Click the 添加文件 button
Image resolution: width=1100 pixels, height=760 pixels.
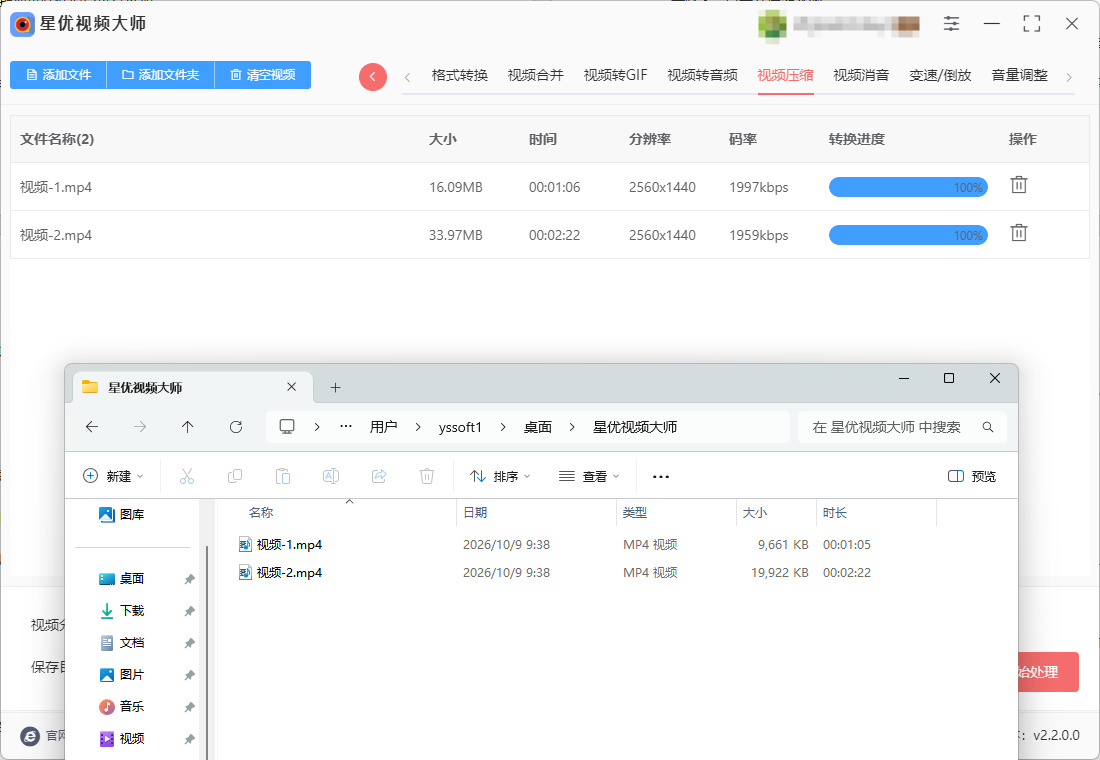58,74
